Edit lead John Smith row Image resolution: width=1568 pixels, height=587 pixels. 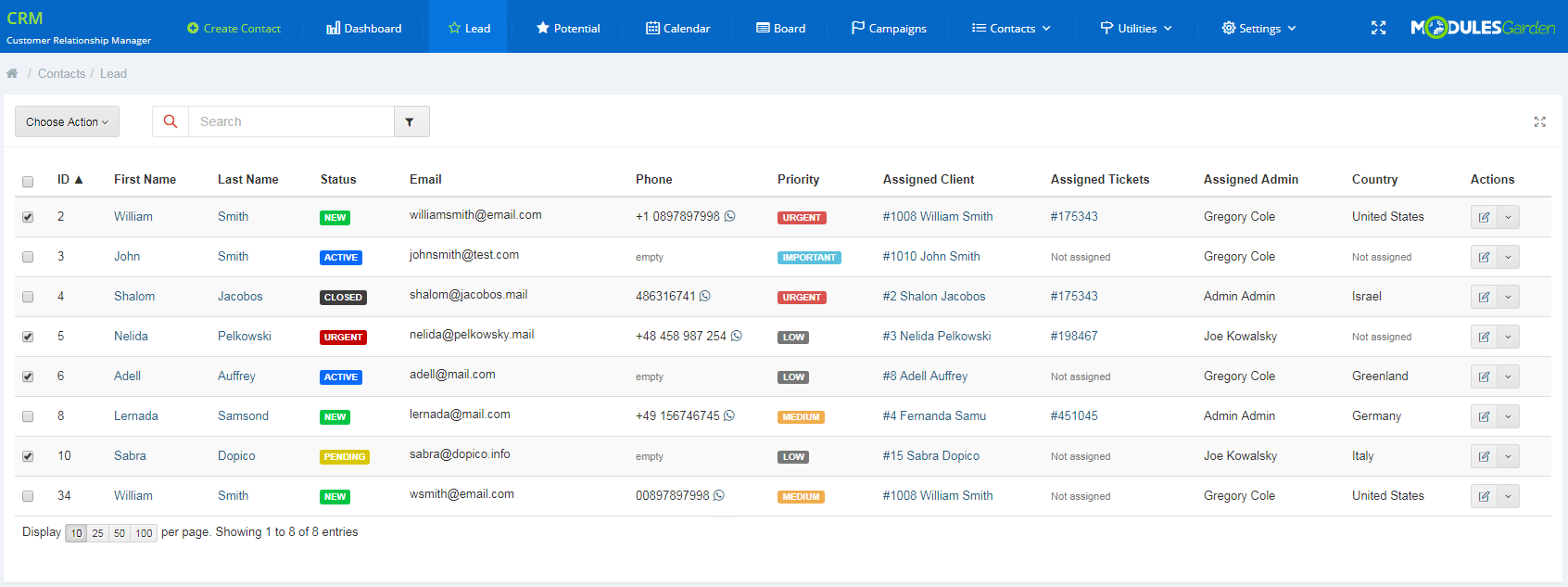[x=1484, y=257]
